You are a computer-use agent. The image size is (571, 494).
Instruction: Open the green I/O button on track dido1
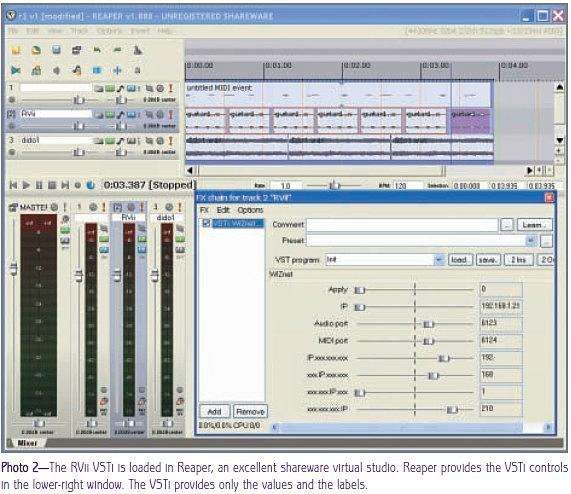click(x=110, y=141)
